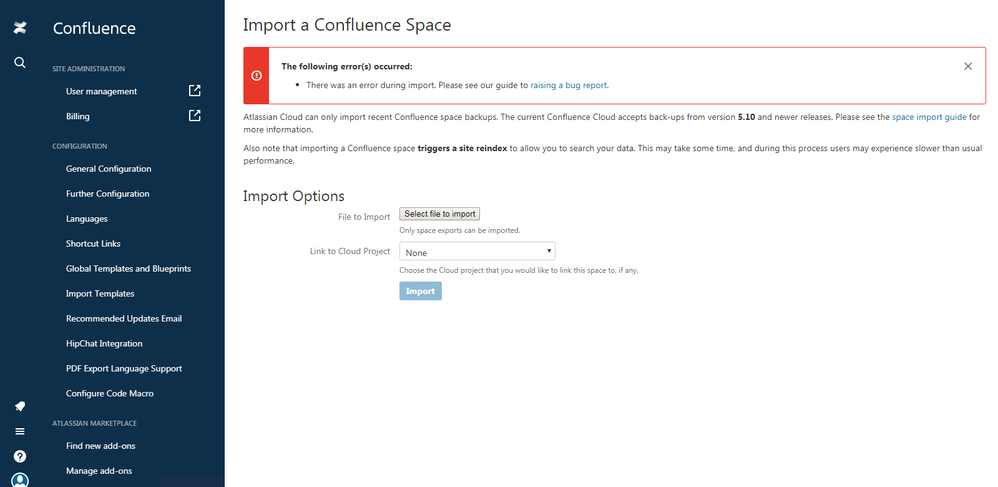
Task: Click the ATLASSIAN MARKETPLACE section heading
Action: click(x=94, y=423)
